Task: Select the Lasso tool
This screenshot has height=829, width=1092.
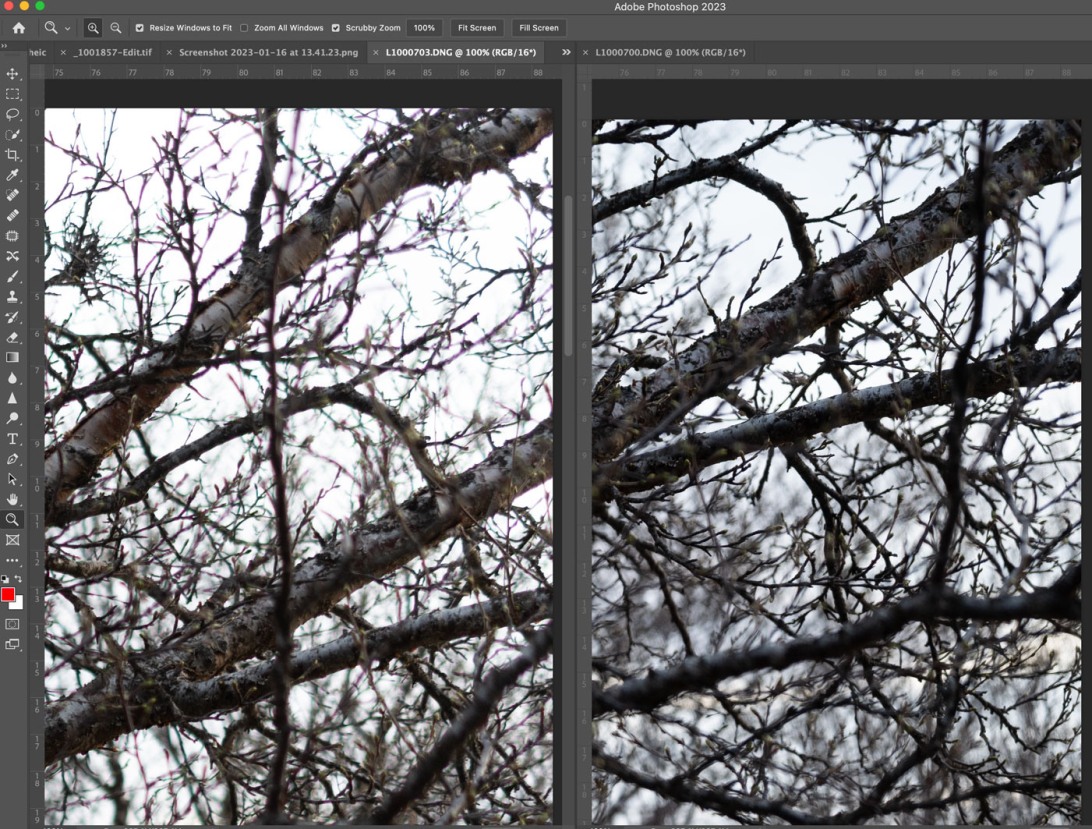Action: tap(12, 114)
